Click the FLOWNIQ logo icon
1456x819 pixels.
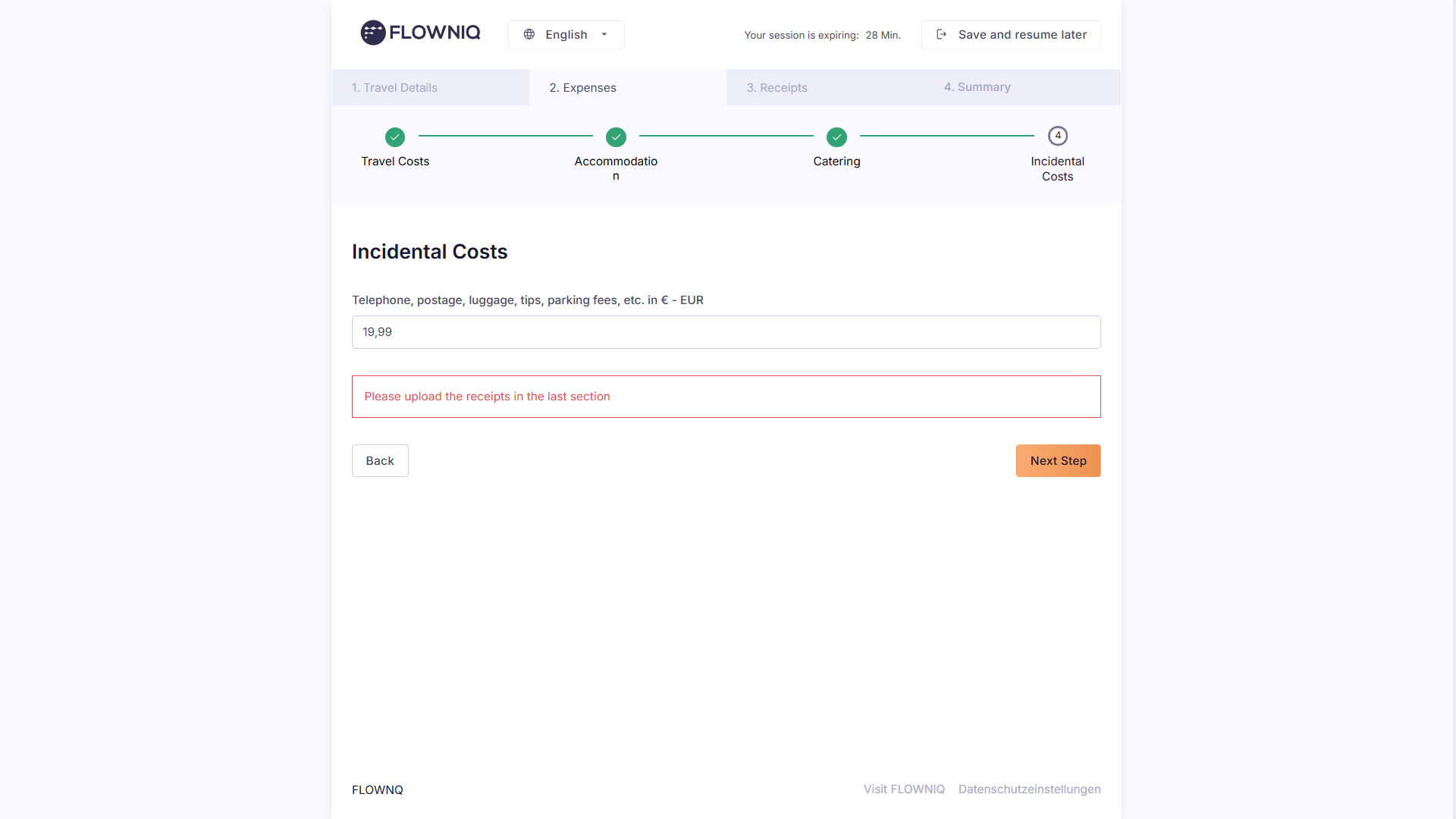(x=372, y=33)
